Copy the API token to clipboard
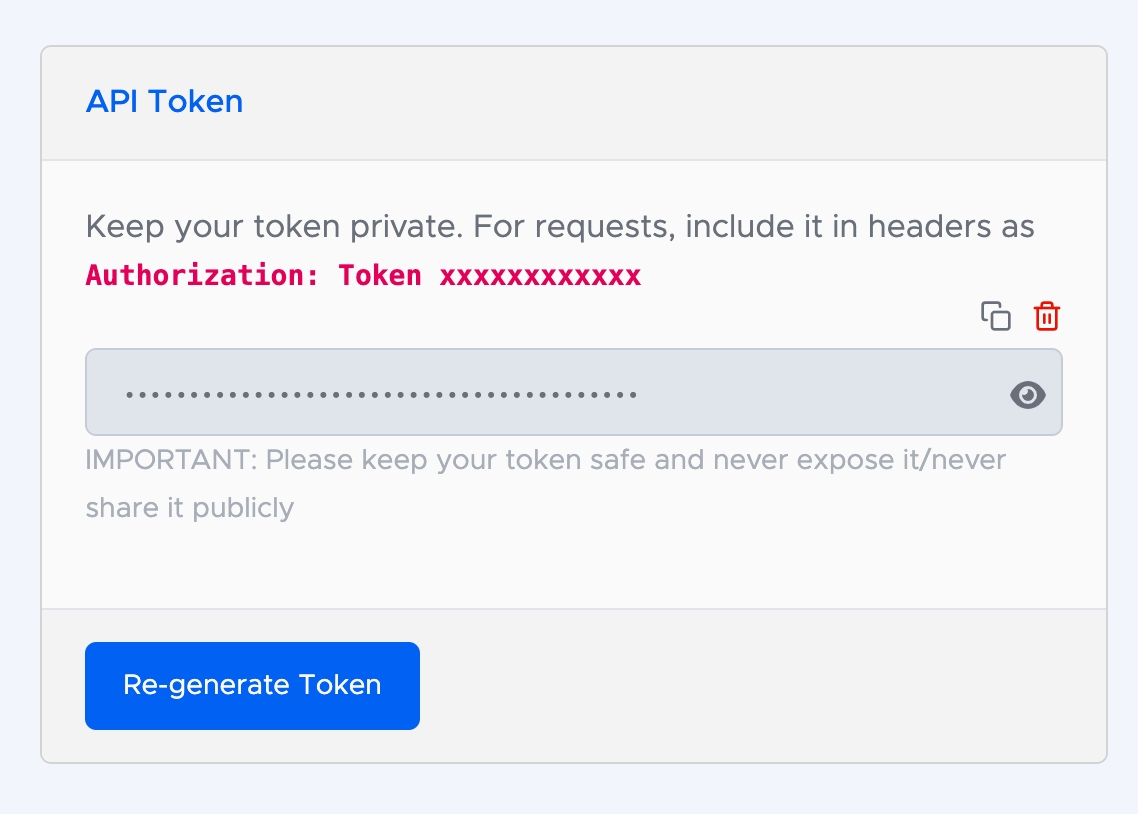1138x814 pixels. pos(995,316)
